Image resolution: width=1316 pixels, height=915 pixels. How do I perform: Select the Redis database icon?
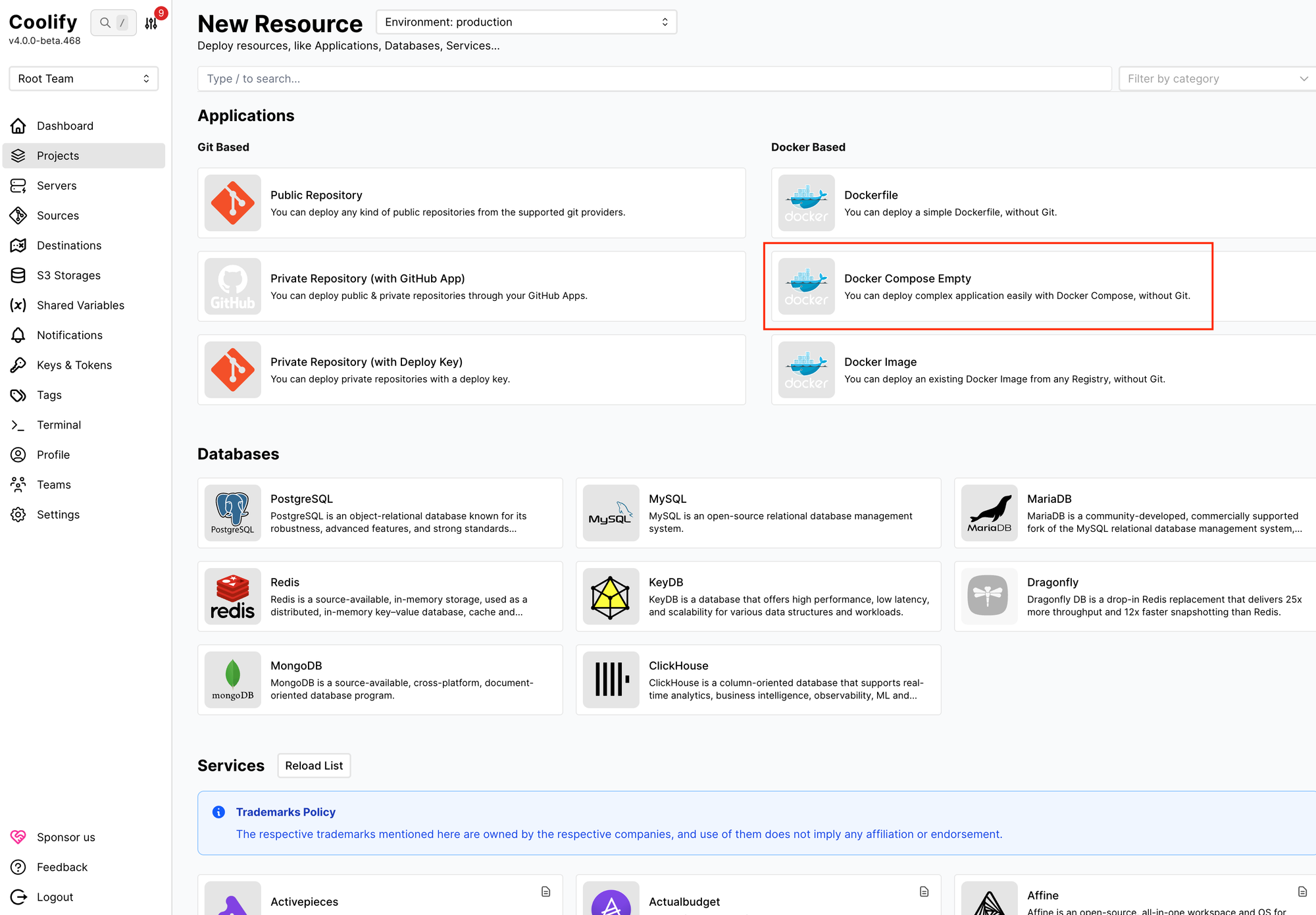[x=232, y=596]
